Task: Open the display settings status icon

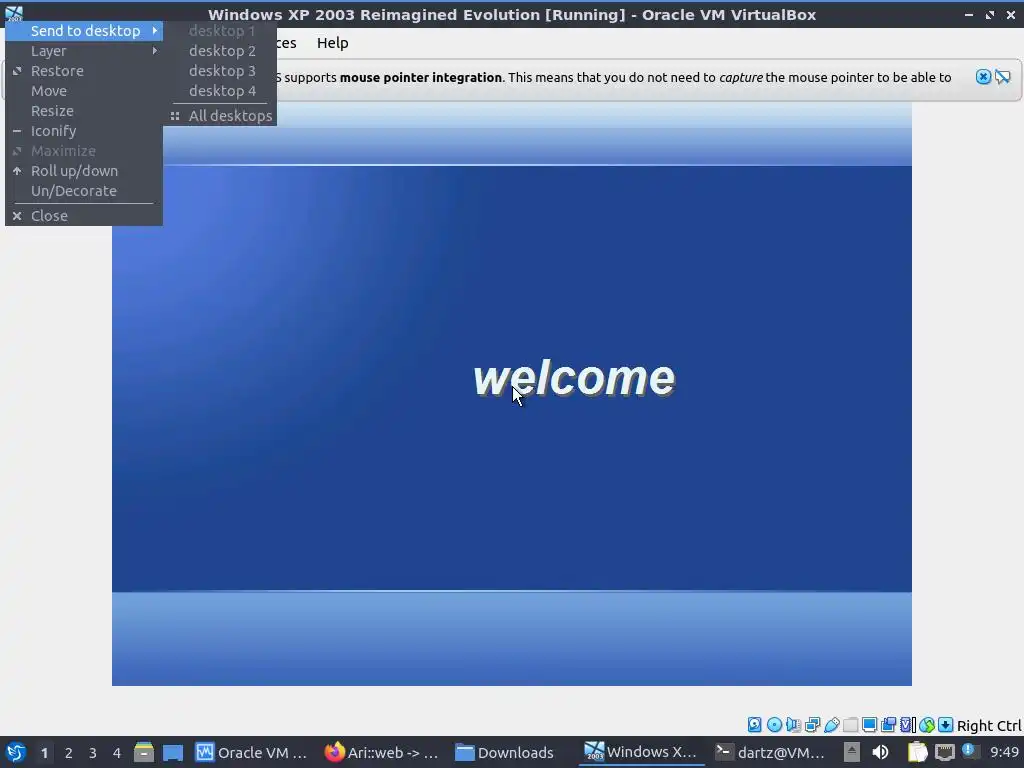Action: (869, 724)
